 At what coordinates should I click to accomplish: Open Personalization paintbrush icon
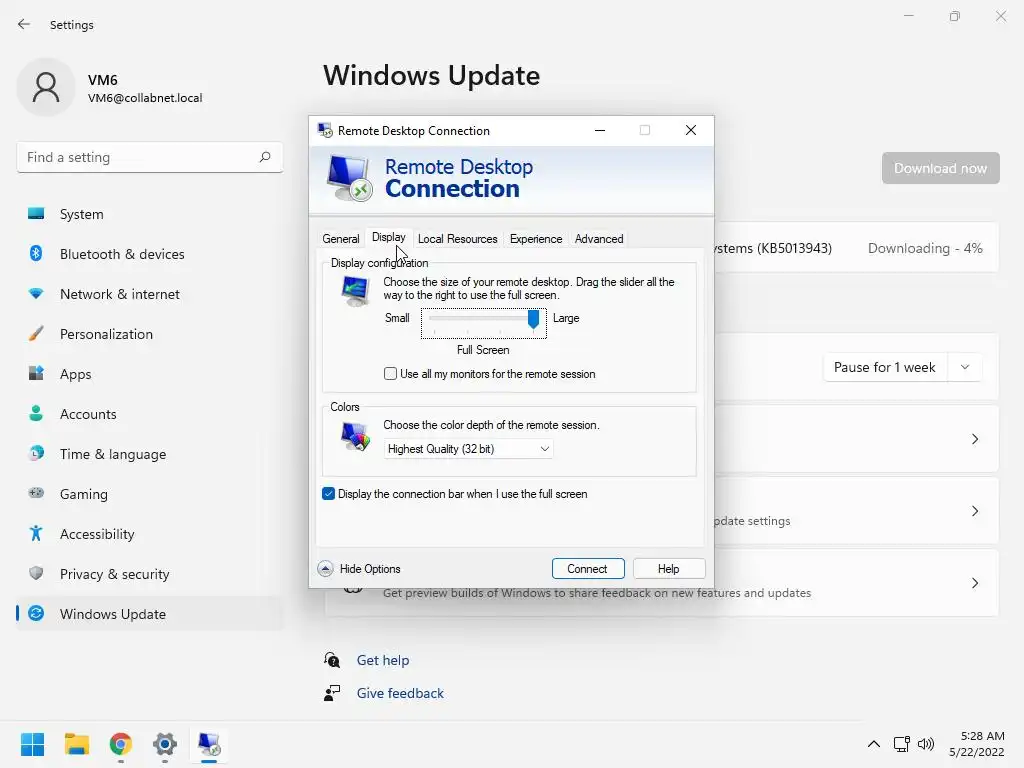point(36,334)
